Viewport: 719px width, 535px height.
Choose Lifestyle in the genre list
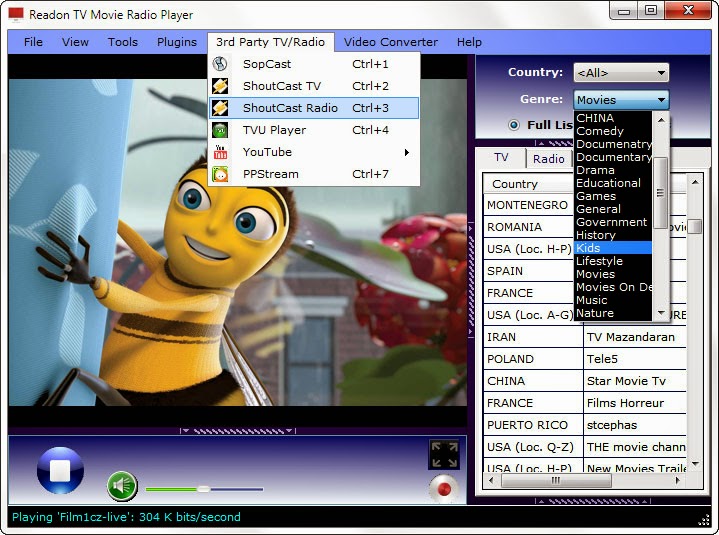tap(613, 261)
